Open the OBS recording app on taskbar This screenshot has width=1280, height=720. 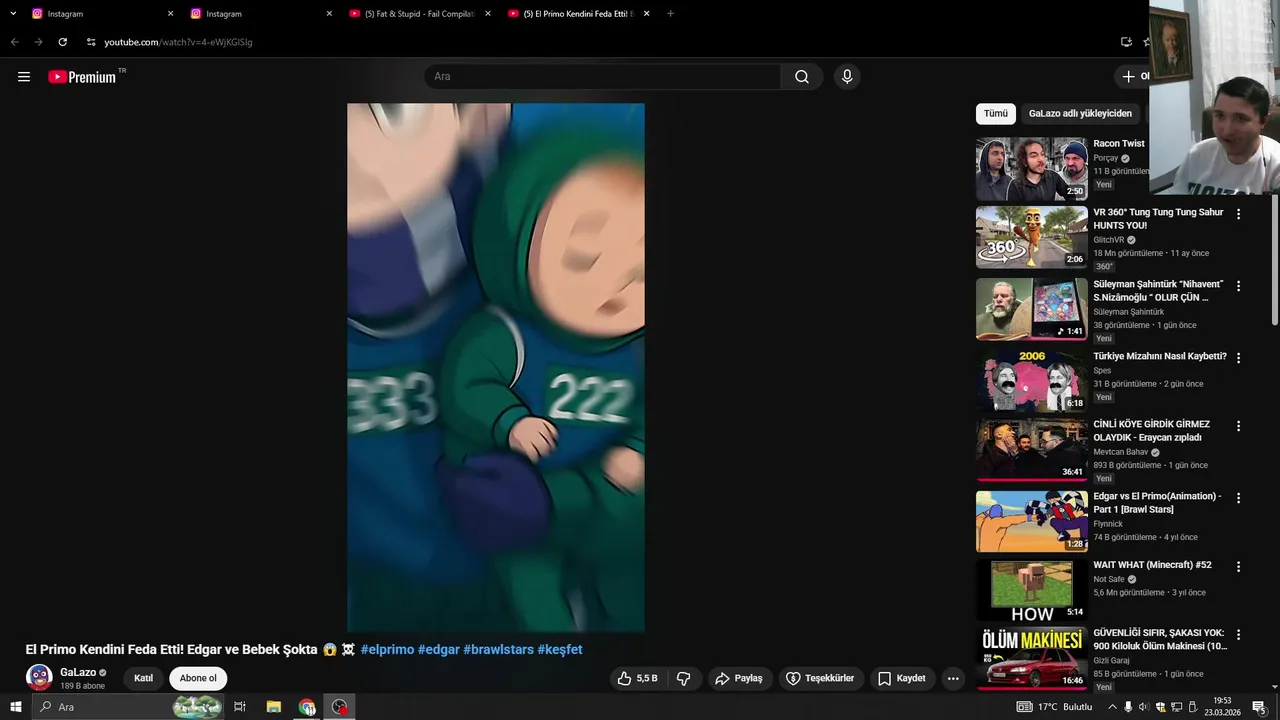[340, 707]
